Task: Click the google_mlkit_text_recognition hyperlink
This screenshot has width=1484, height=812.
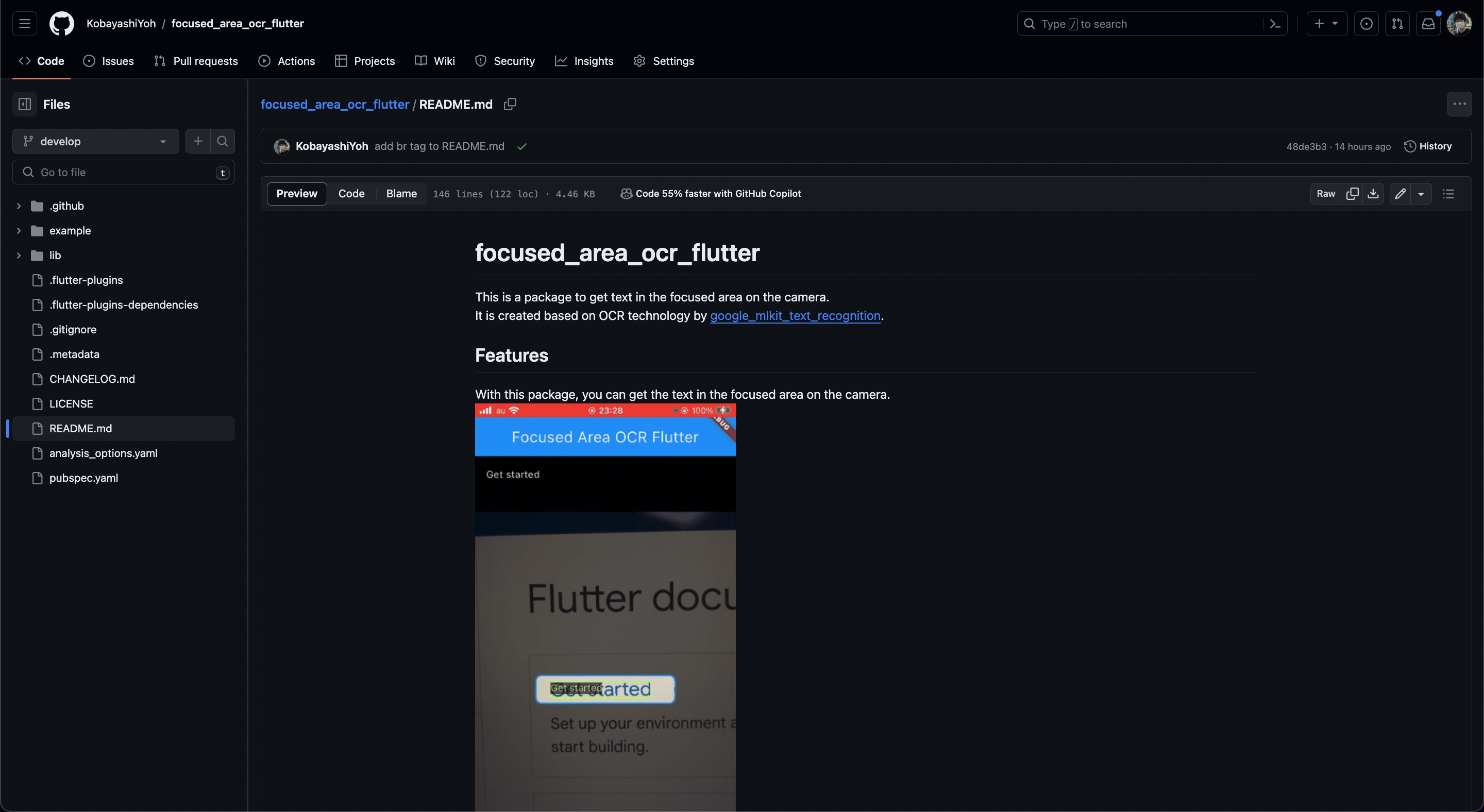Action: click(795, 316)
